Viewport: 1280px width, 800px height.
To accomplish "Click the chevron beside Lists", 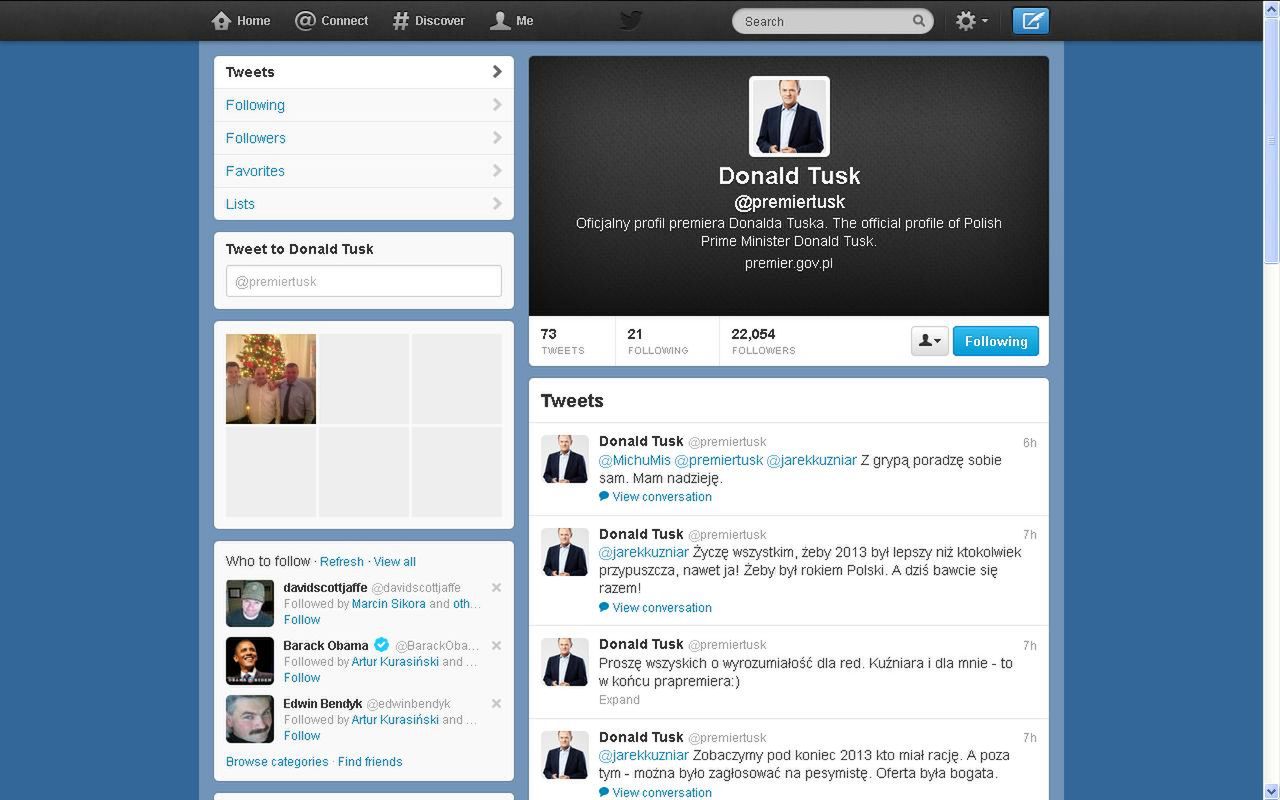I will click(x=497, y=204).
